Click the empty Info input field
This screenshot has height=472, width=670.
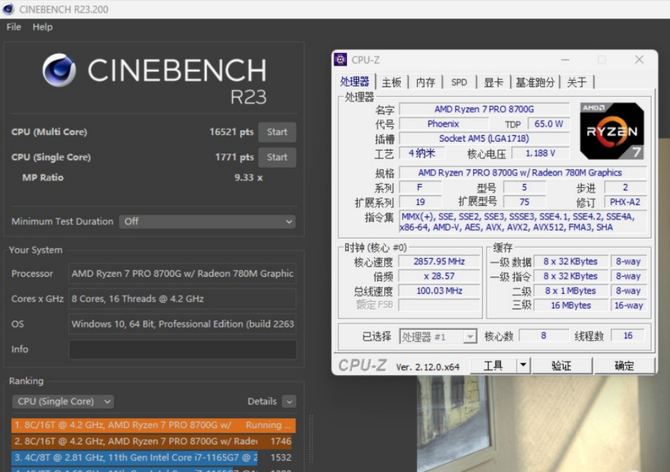[x=182, y=349]
